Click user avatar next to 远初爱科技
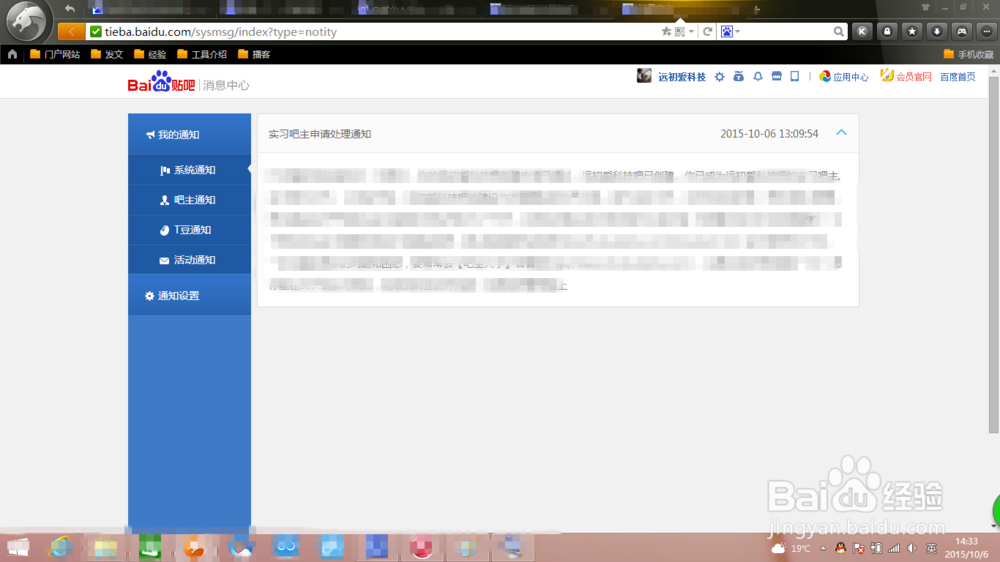Image resolution: width=1000 pixels, height=562 pixels. tap(644, 76)
